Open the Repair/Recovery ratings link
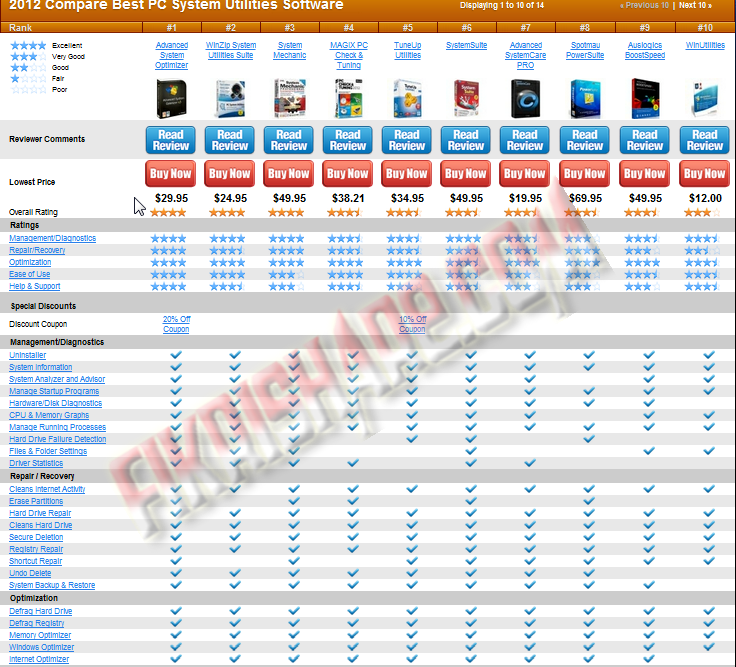This screenshot has width=736, height=667. coord(37,250)
